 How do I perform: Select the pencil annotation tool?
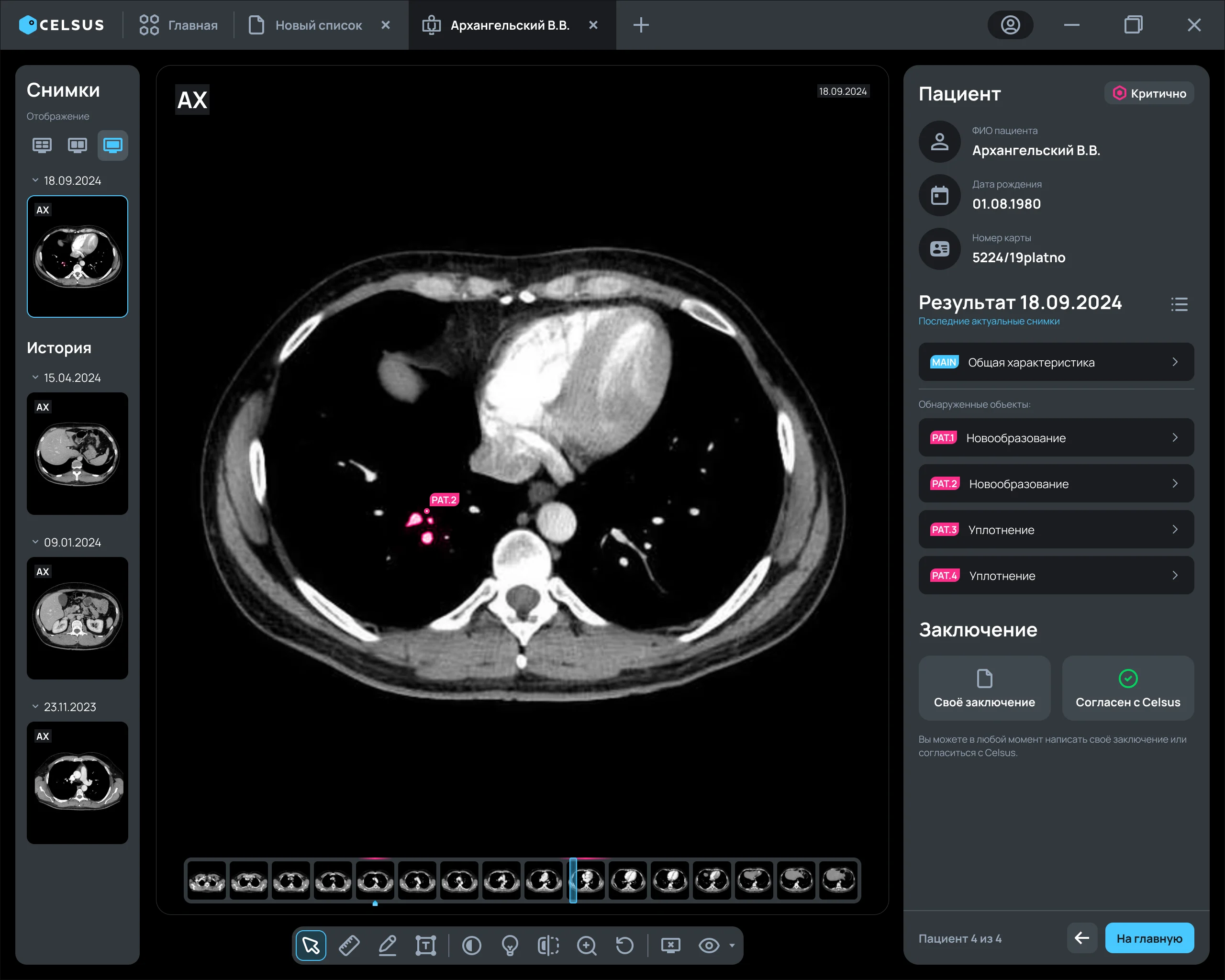point(388,946)
